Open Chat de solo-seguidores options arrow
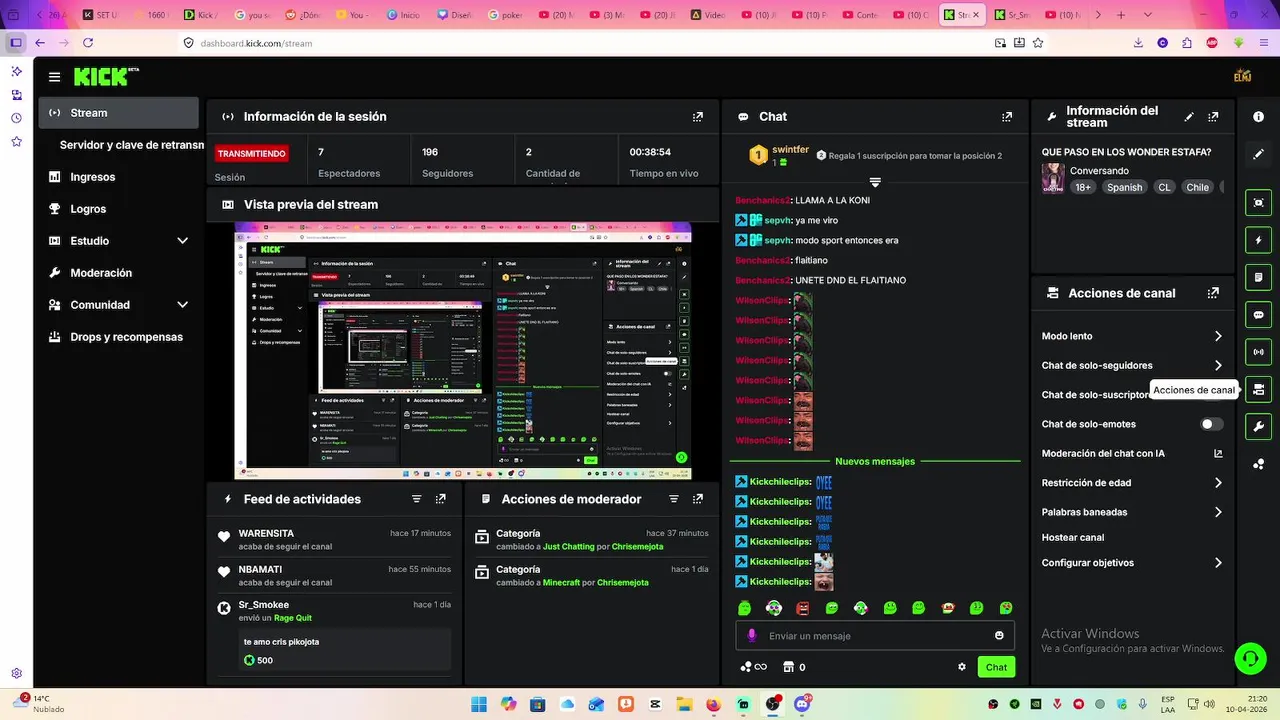Image resolution: width=1280 pixels, height=720 pixels. pos(1218,366)
